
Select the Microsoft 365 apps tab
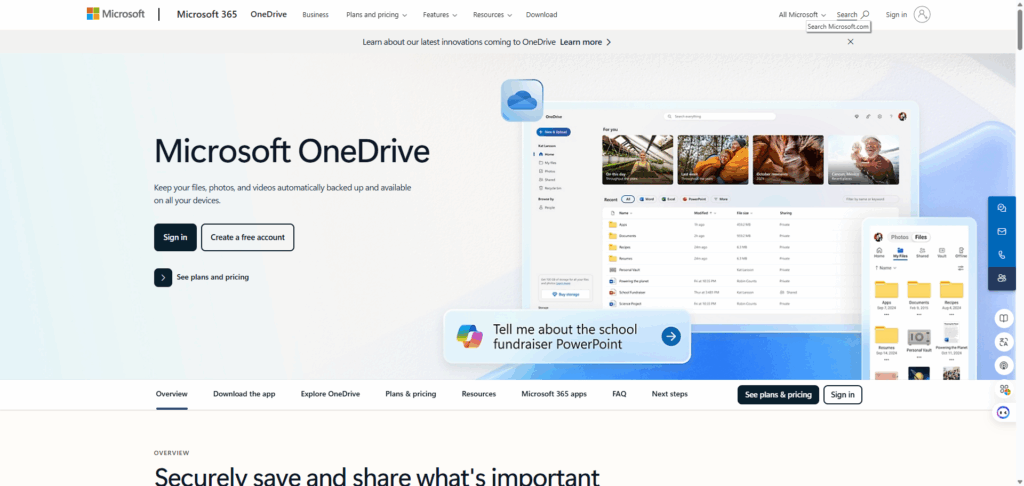pyautogui.click(x=554, y=394)
